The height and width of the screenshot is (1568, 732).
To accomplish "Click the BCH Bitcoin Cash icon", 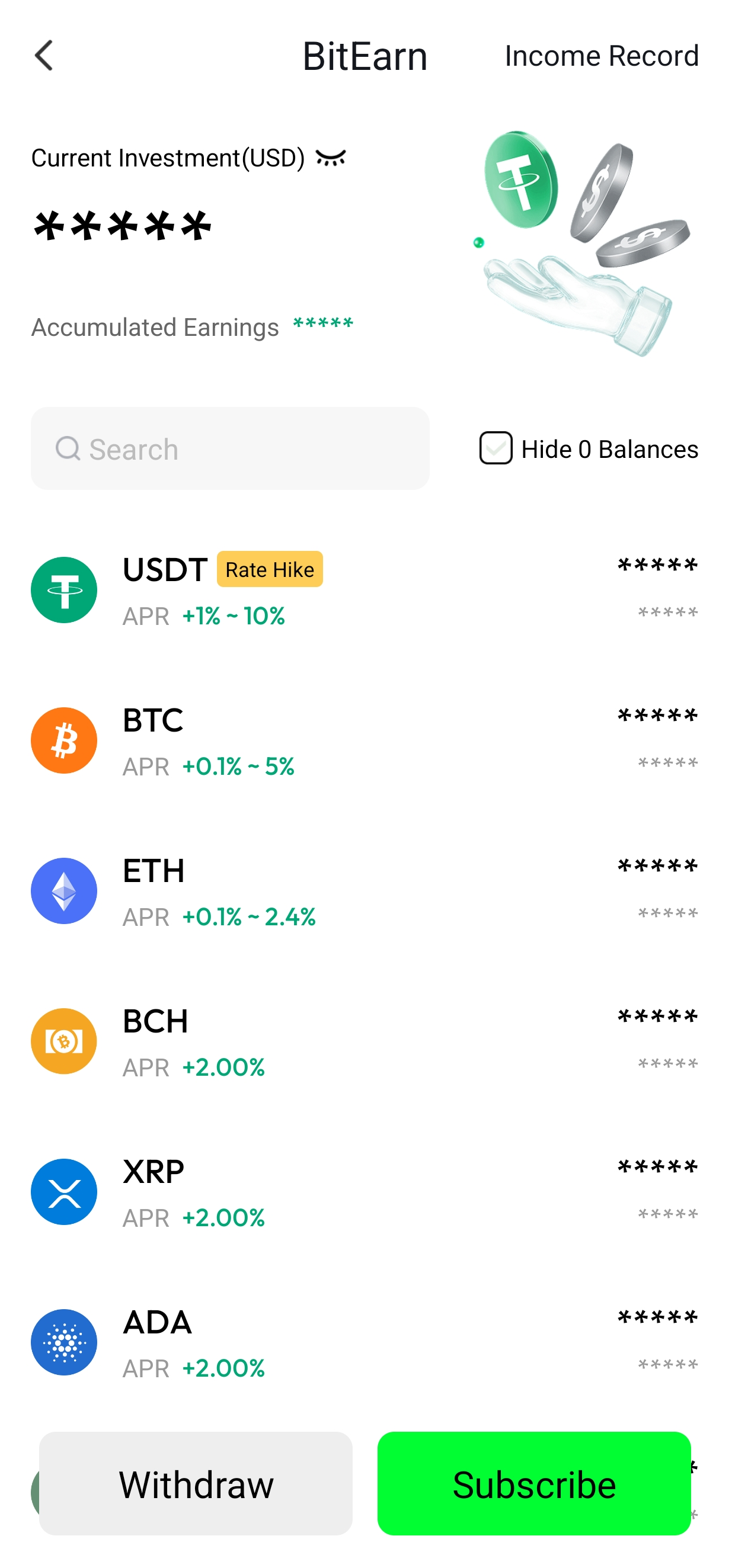I will [64, 1041].
